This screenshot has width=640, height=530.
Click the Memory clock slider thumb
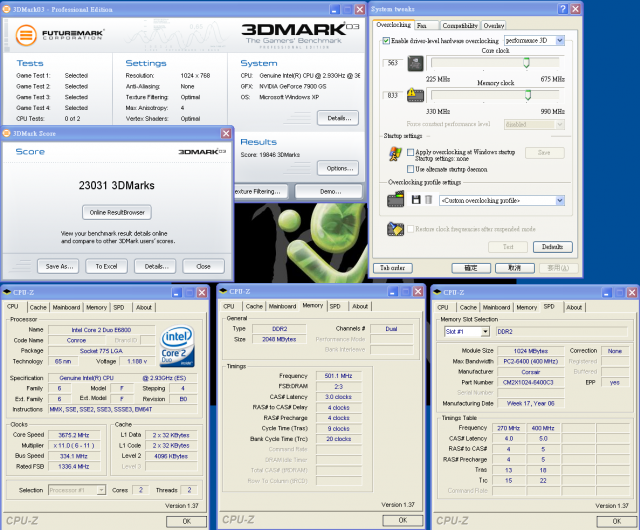(527, 95)
